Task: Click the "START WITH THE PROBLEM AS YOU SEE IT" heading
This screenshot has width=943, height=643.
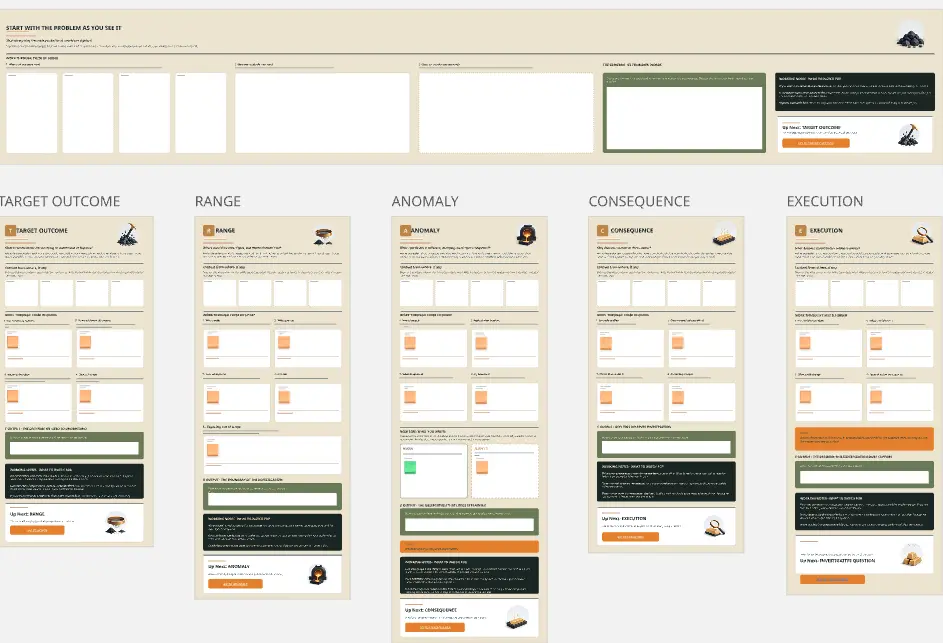Action: click(x=64, y=28)
